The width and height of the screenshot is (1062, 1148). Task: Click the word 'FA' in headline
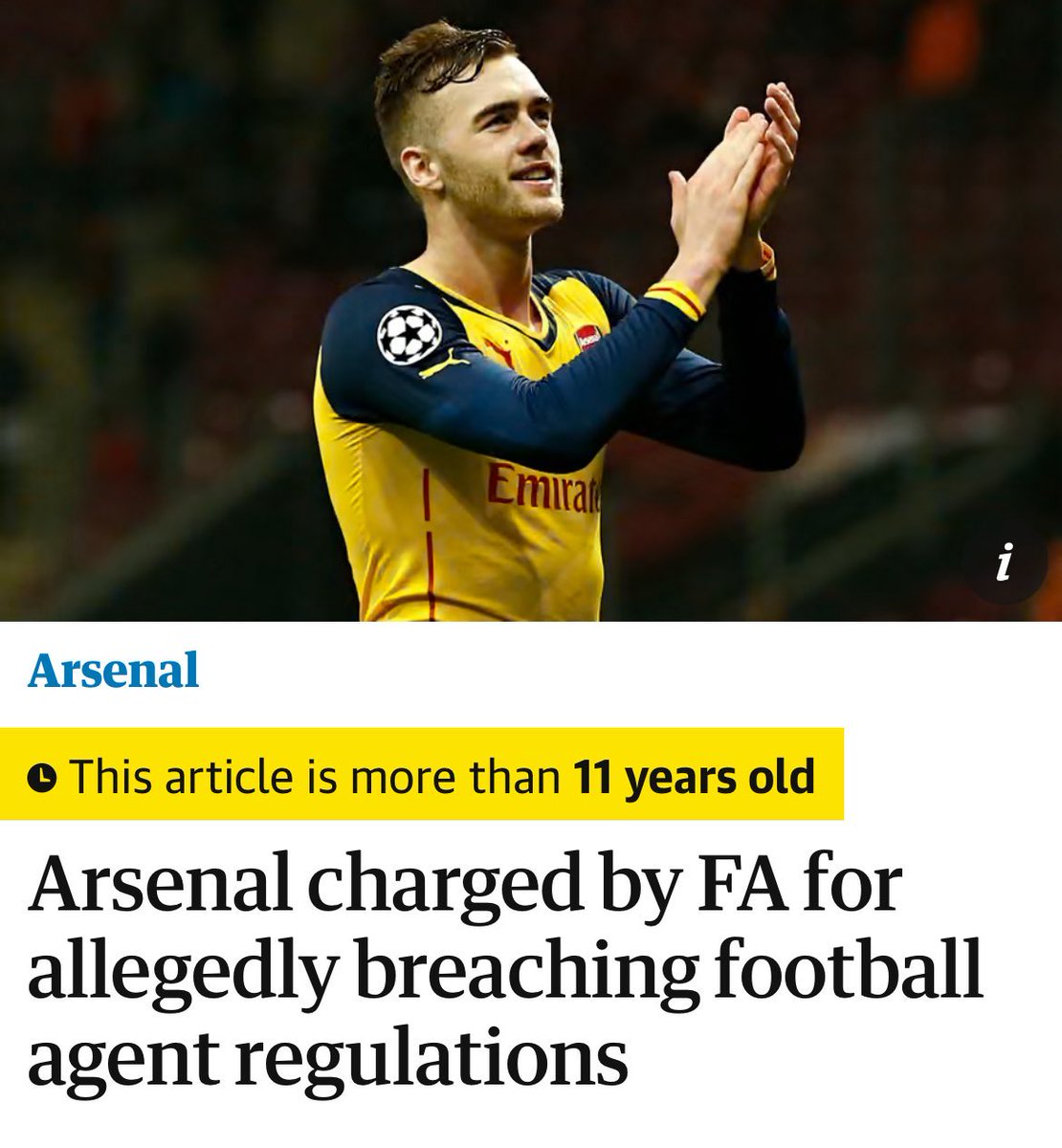click(x=737, y=885)
